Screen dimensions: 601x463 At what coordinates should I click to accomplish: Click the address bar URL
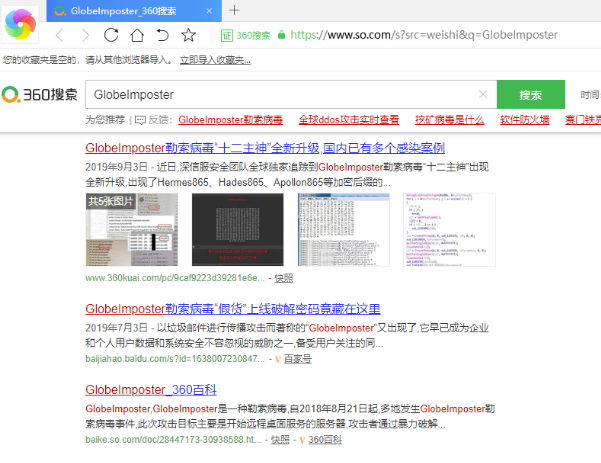pyautogui.click(x=424, y=35)
